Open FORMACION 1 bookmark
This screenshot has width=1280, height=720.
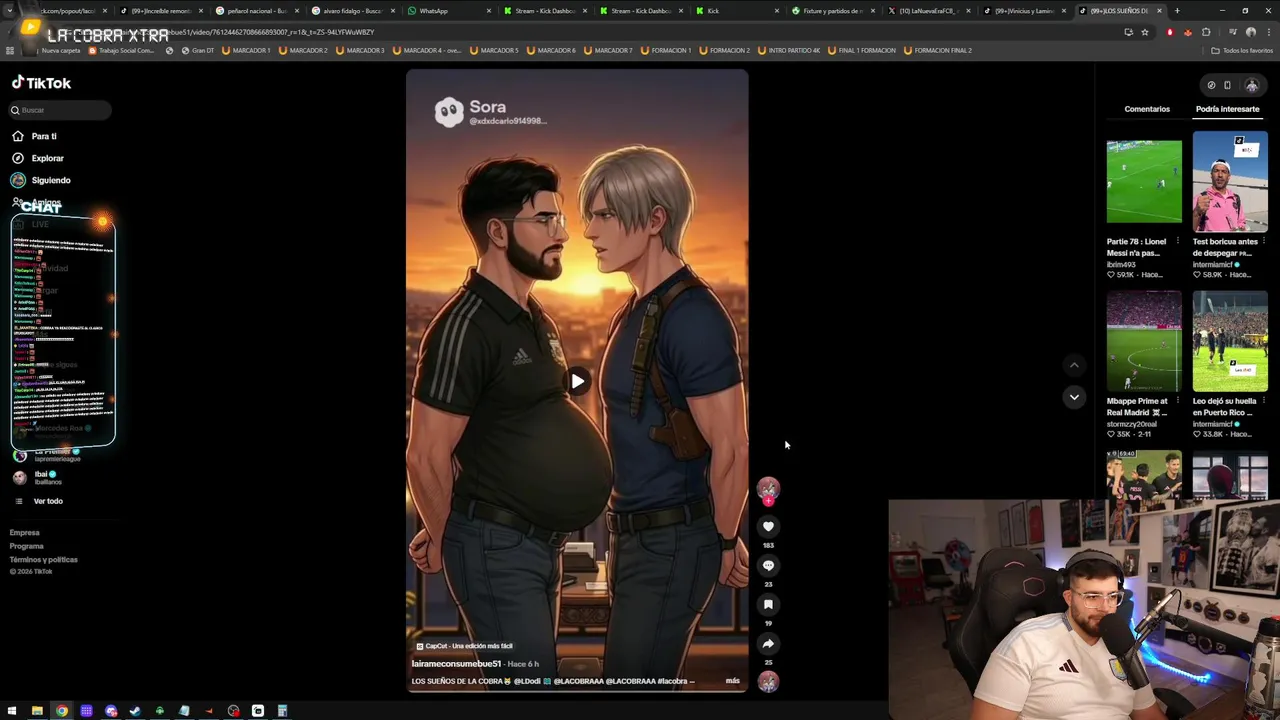point(665,50)
